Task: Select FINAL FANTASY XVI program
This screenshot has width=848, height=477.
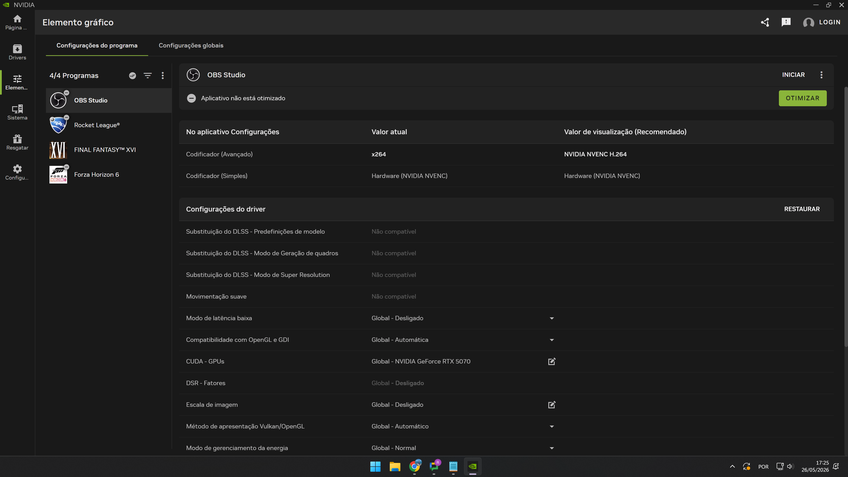Action: [x=109, y=150]
